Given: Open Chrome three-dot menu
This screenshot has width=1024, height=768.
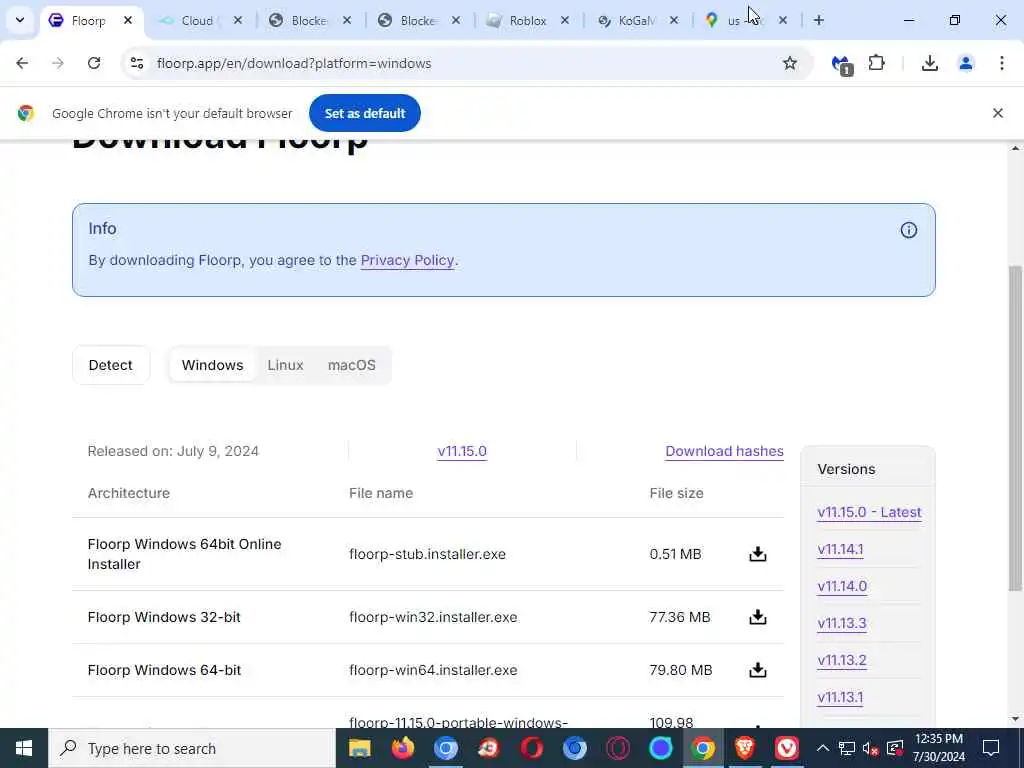Looking at the screenshot, I should 1002,63.
